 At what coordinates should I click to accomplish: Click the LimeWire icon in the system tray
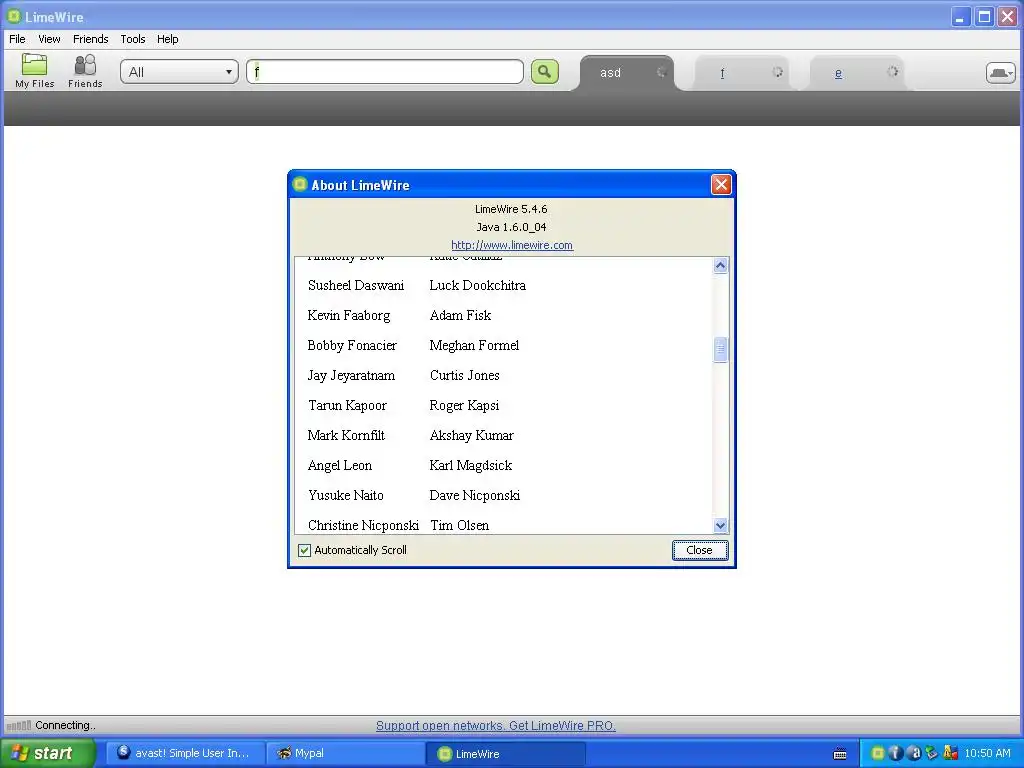(878, 753)
